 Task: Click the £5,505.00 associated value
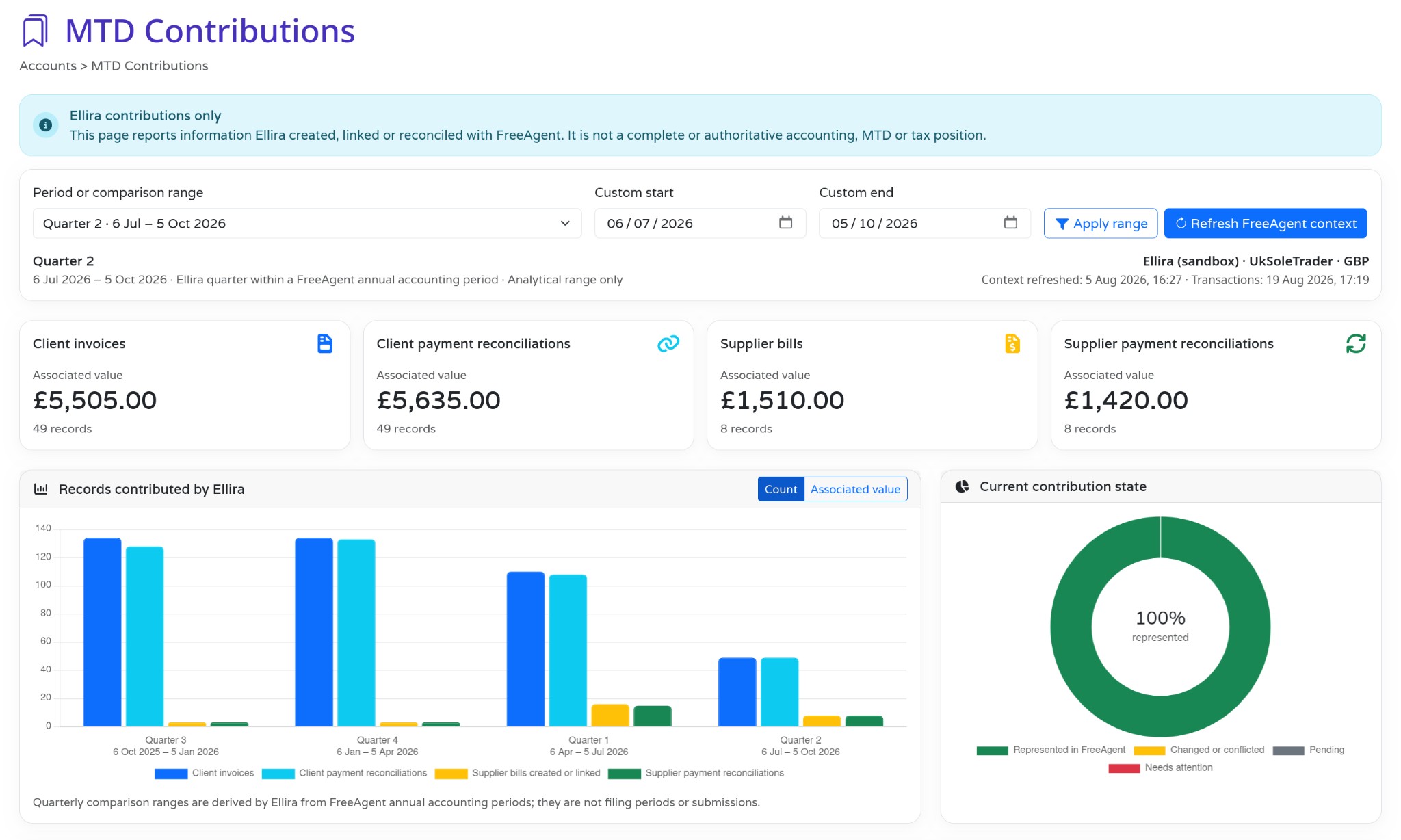tap(95, 400)
